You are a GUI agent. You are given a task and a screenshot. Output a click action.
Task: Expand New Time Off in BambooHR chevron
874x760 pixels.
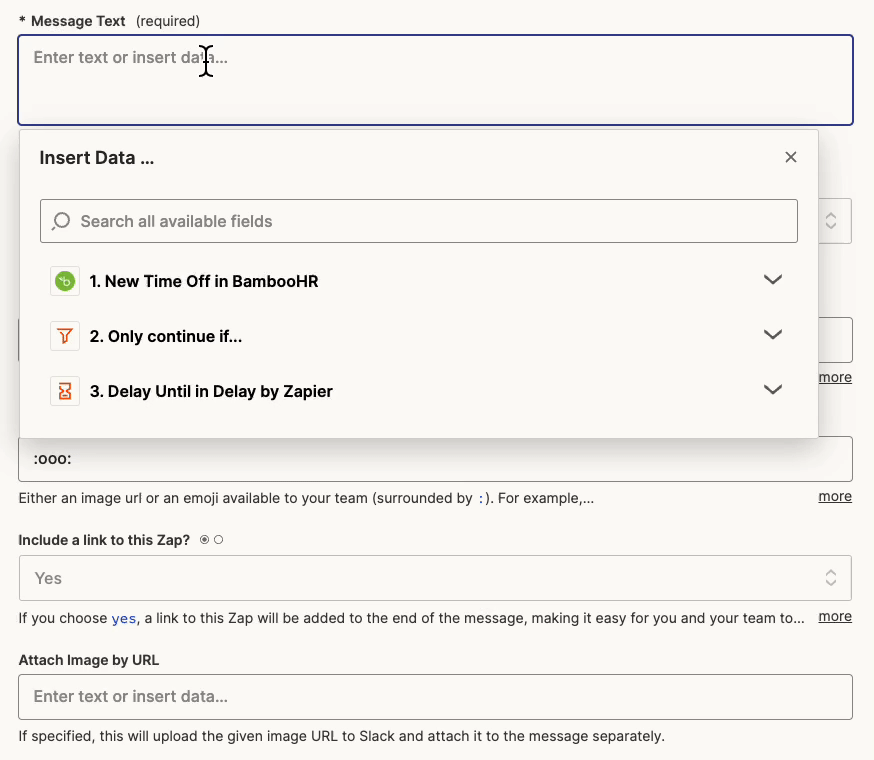(772, 280)
